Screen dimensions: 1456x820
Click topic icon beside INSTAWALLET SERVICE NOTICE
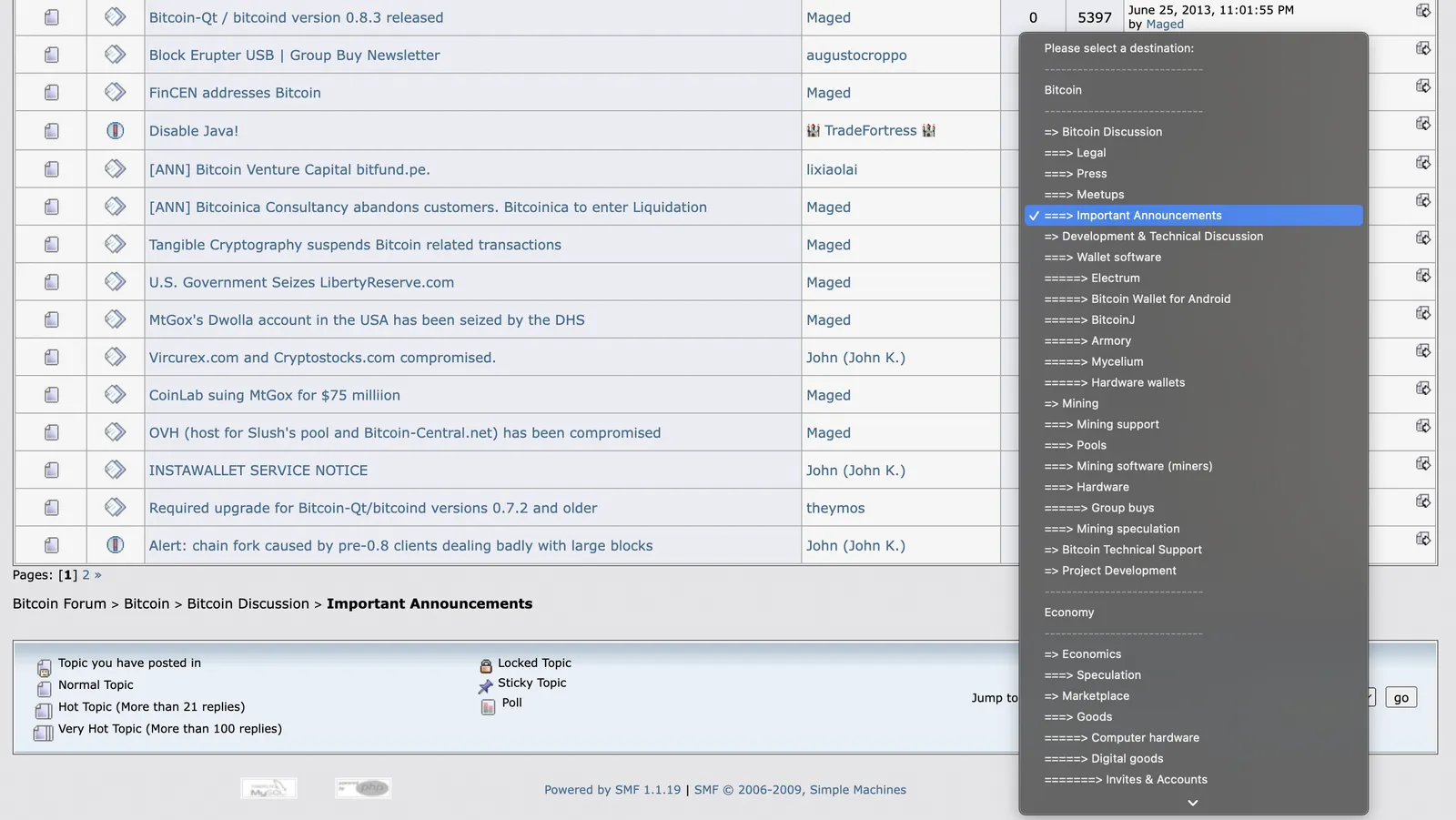[115, 470]
